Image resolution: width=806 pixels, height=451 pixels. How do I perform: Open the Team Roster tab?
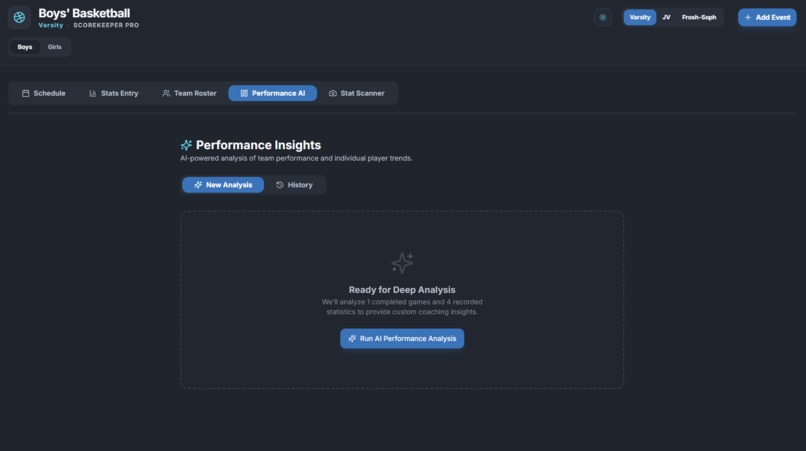click(x=189, y=93)
